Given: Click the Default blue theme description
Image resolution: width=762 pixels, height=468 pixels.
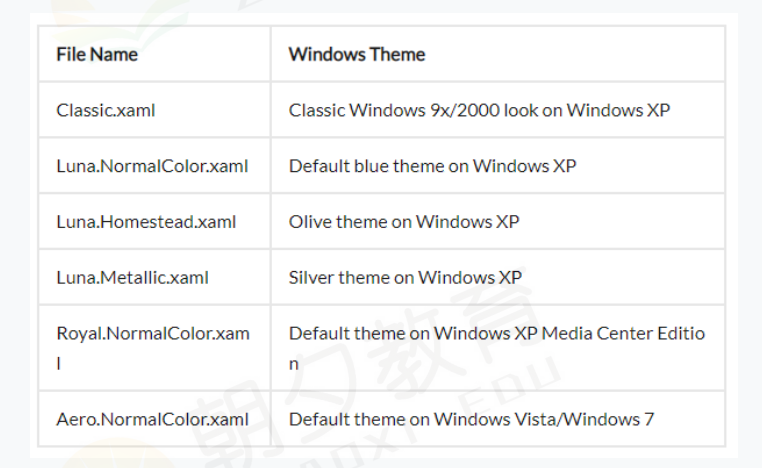Looking at the screenshot, I should pyautogui.click(x=433, y=166).
